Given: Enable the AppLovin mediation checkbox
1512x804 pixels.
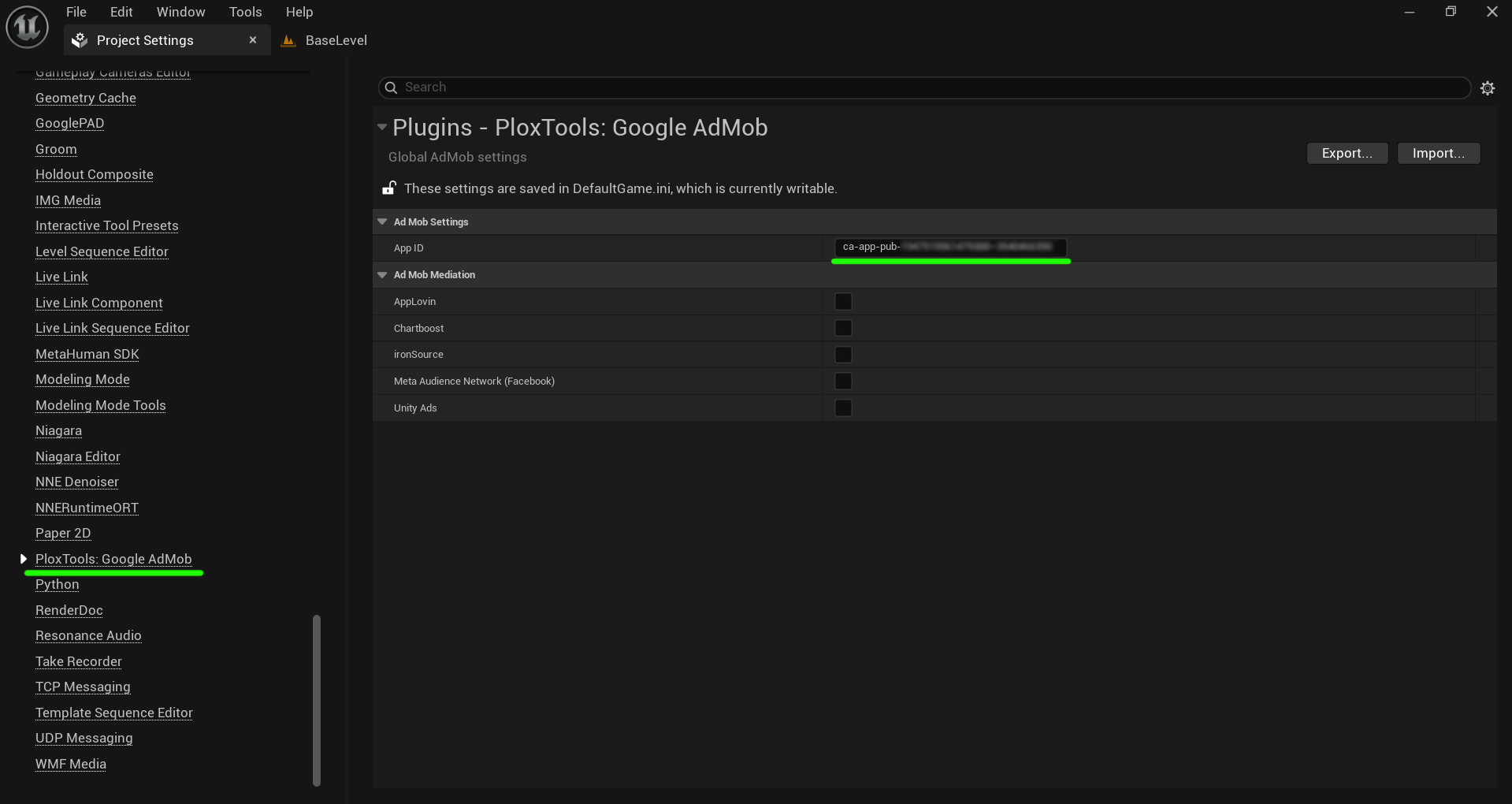Looking at the screenshot, I should coord(843,302).
